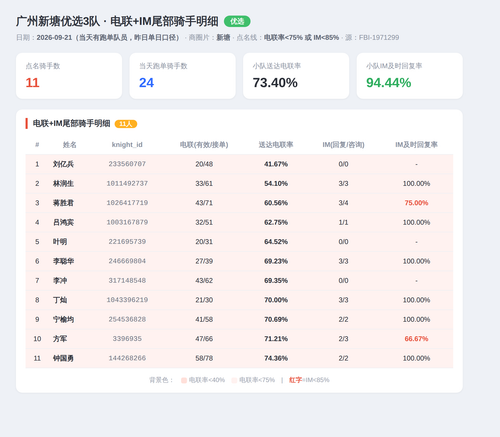Image resolution: width=500 pixels, height=437 pixels.
Task: Click the 64.52% call rate value
Action: pyautogui.click(x=276, y=242)
